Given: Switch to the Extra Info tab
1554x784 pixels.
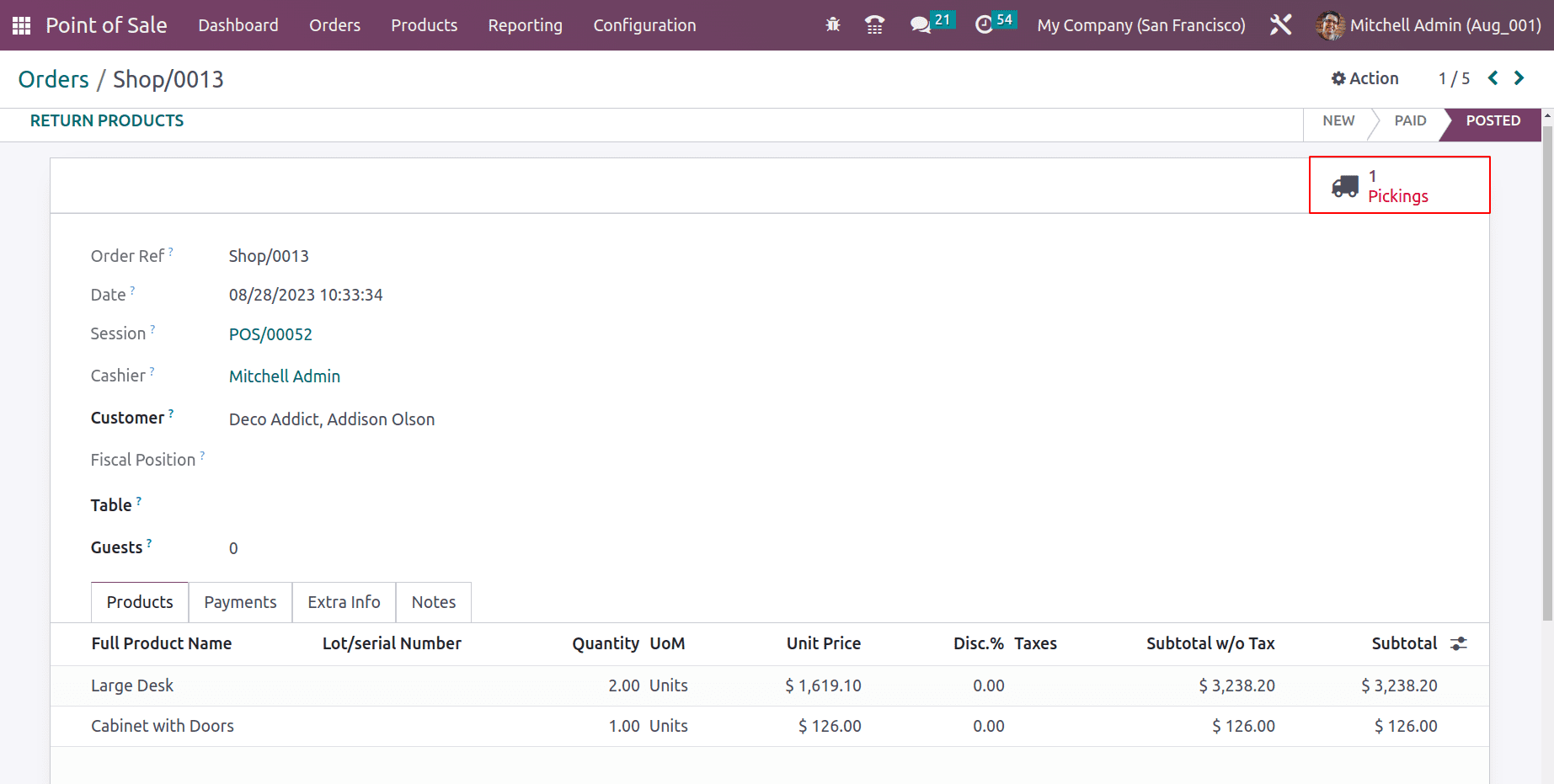Looking at the screenshot, I should click(x=344, y=602).
